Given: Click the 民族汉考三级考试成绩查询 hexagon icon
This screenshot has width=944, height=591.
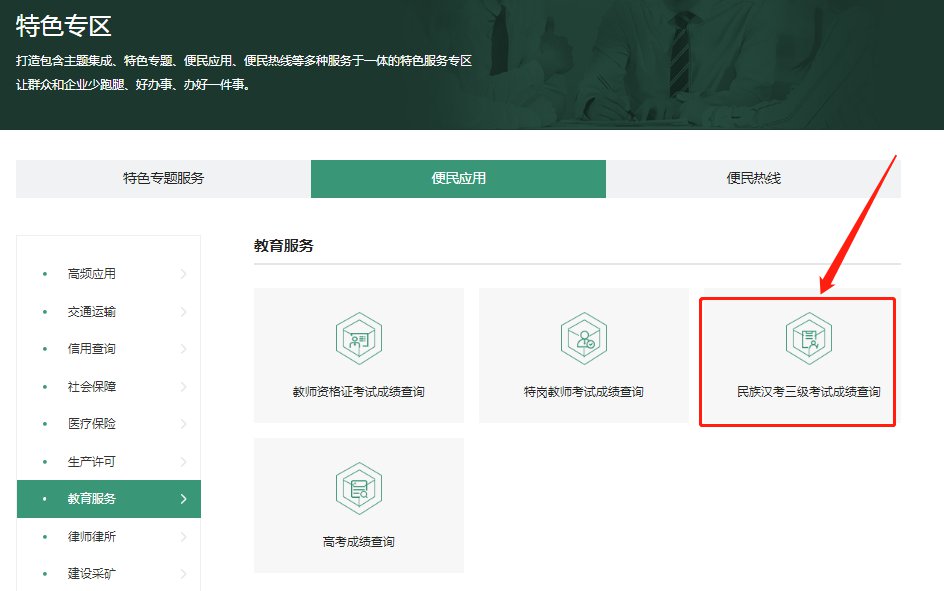Looking at the screenshot, I should 808,339.
